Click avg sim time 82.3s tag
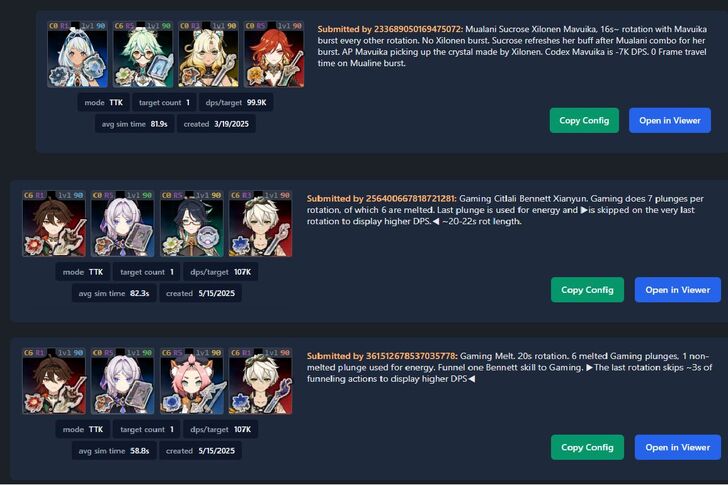 [x=114, y=293]
